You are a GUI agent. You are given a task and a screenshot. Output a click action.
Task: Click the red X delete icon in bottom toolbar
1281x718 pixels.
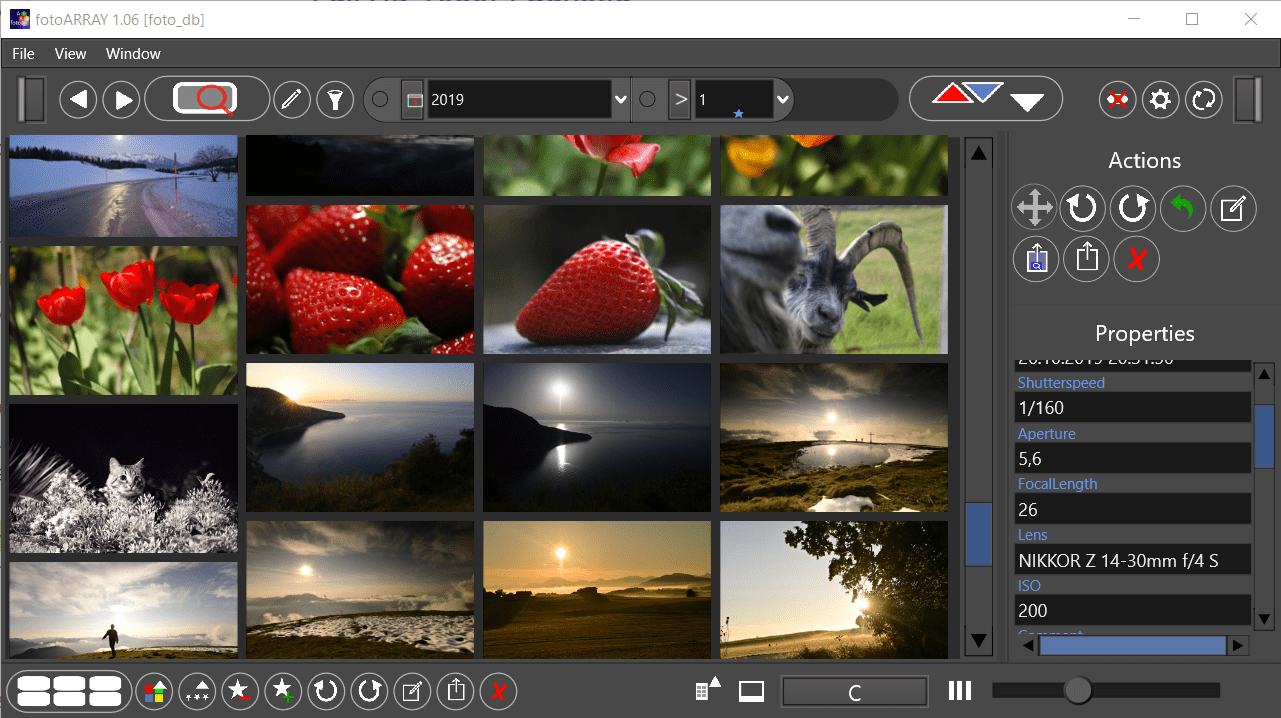[498, 691]
